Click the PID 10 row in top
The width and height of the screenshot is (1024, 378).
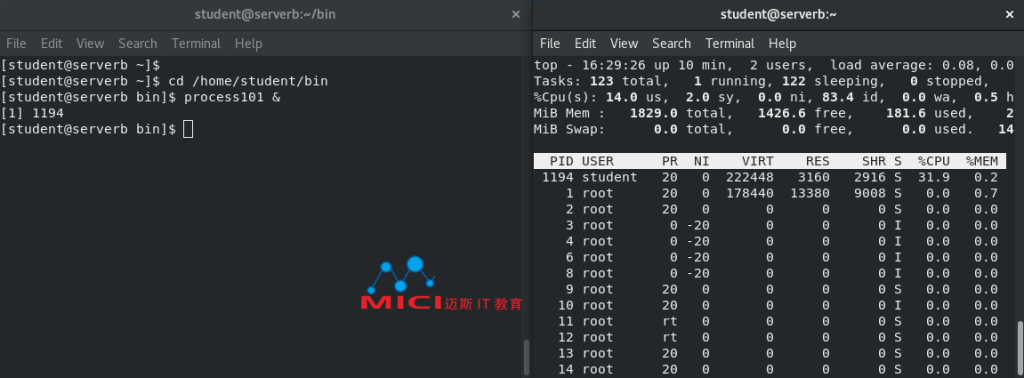tap(770, 306)
